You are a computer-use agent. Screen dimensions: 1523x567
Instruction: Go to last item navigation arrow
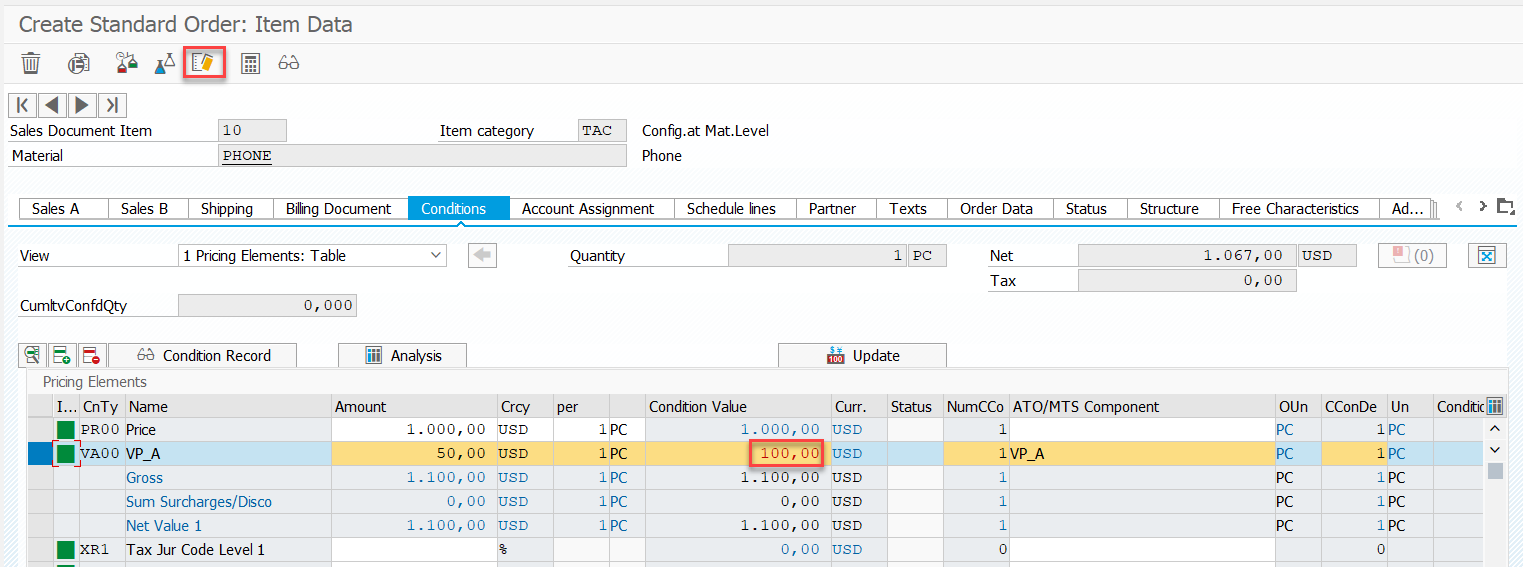[112, 105]
